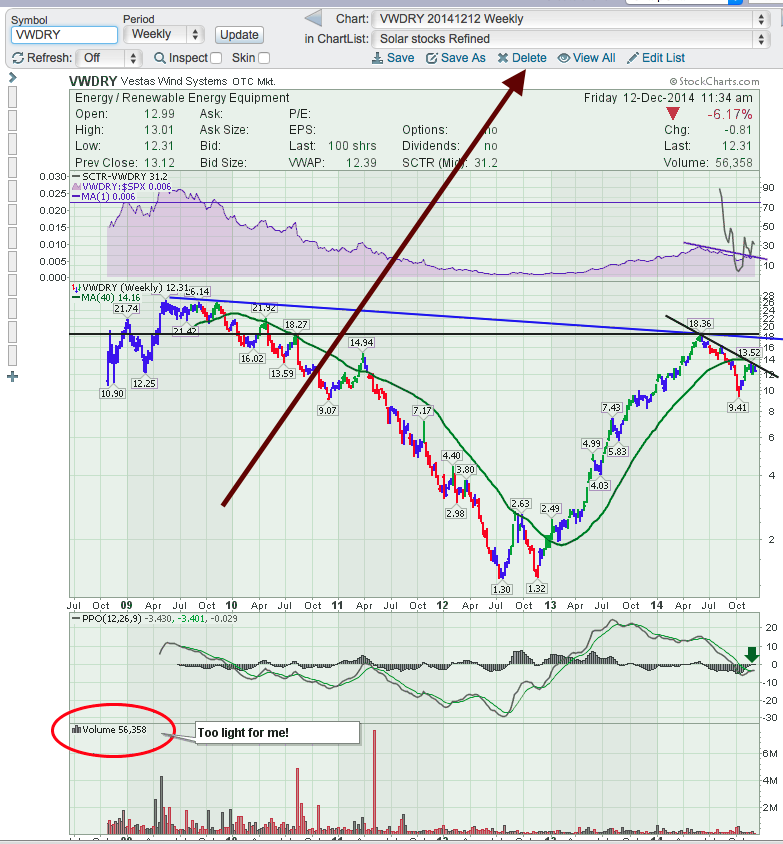The height and width of the screenshot is (844, 783).
Task: Click the 14.94 peak label
Action: tap(362, 342)
